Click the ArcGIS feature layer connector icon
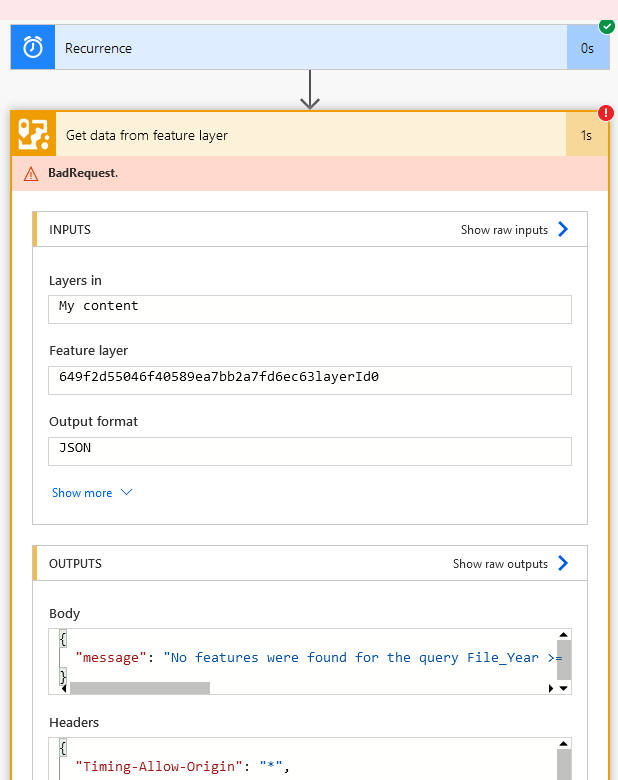Screen dimensions: 618x780 33,135
